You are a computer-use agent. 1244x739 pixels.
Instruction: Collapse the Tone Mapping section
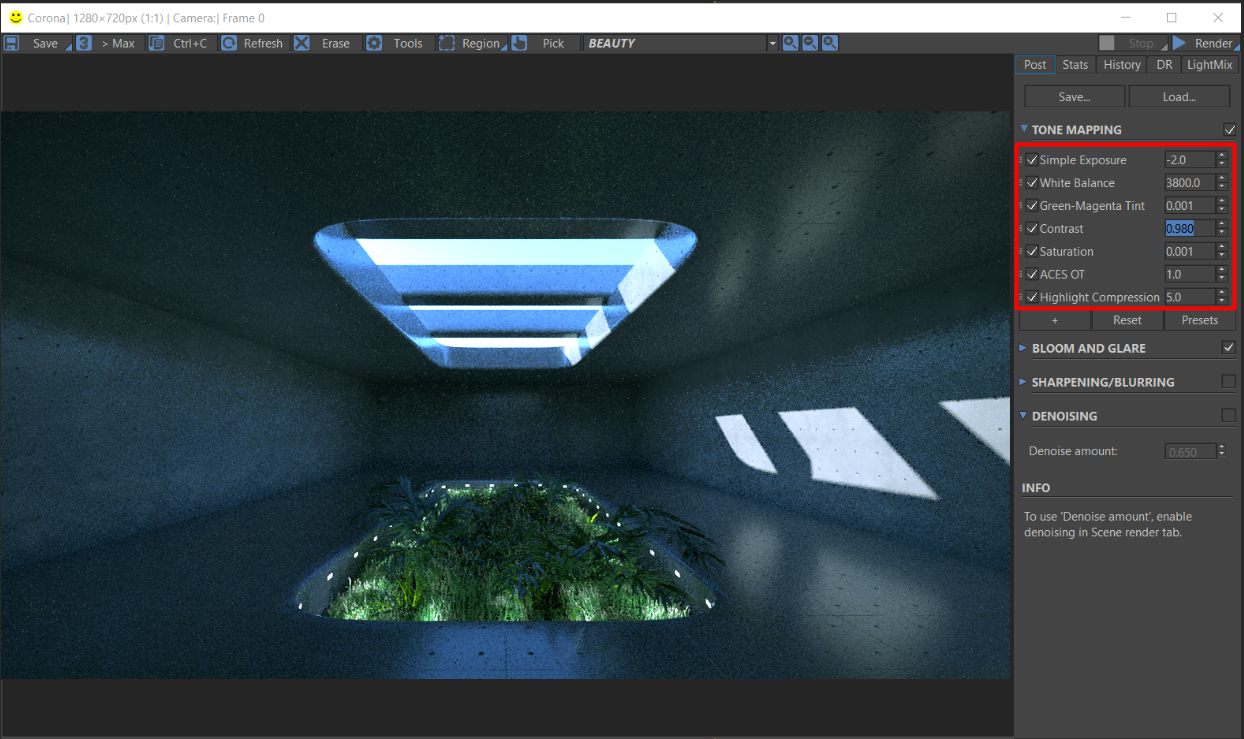(x=1024, y=130)
